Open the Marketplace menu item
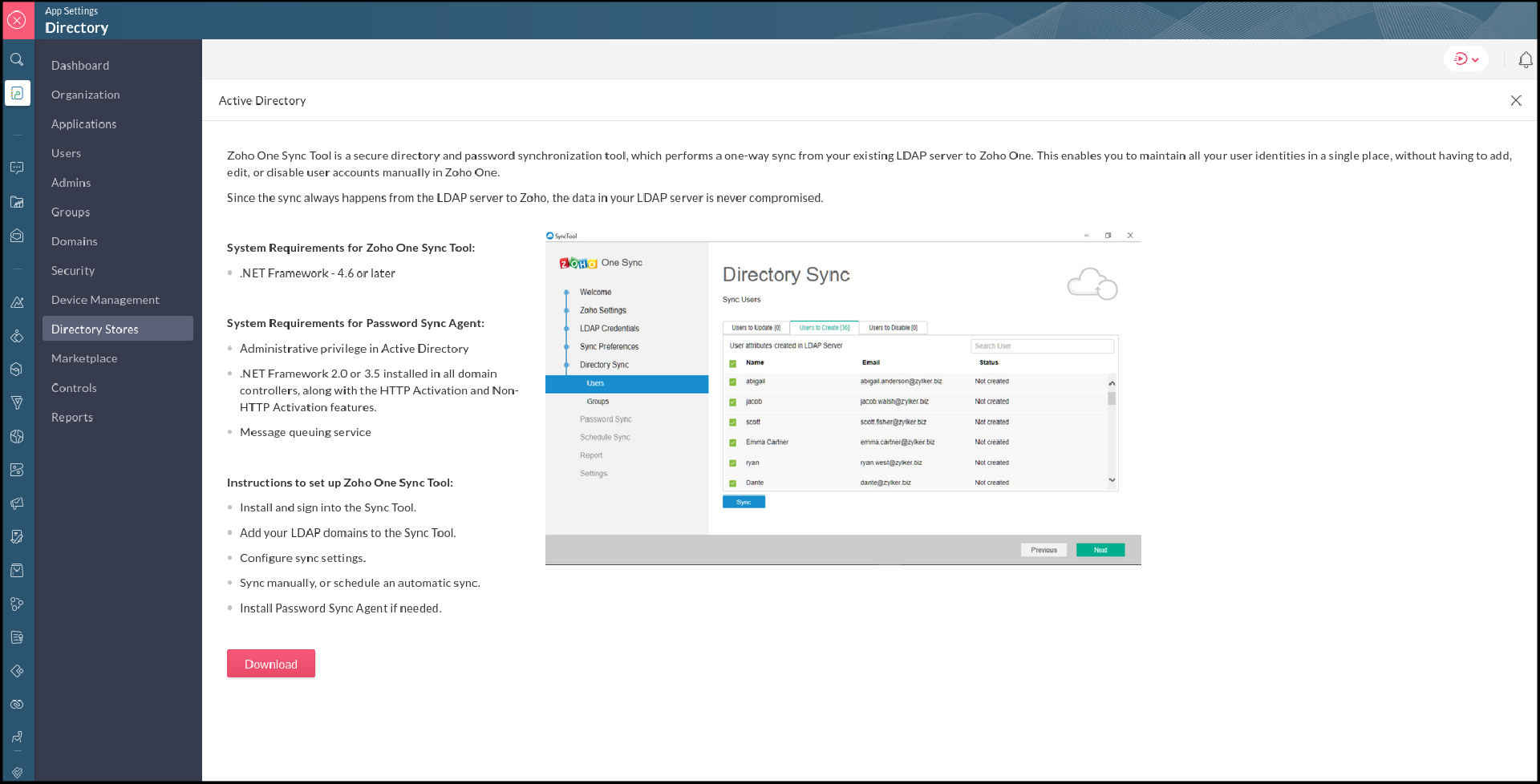Screen dimensions: 1540x784 84,358
